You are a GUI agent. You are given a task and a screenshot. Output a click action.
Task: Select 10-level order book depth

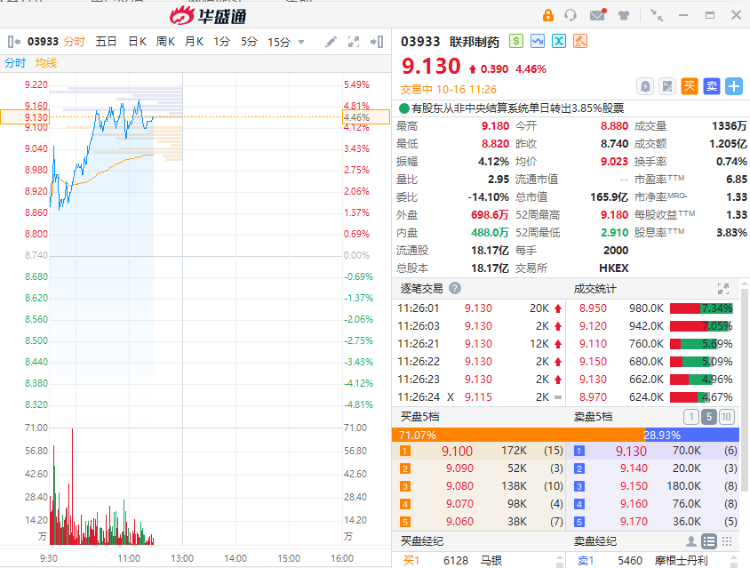[727, 416]
